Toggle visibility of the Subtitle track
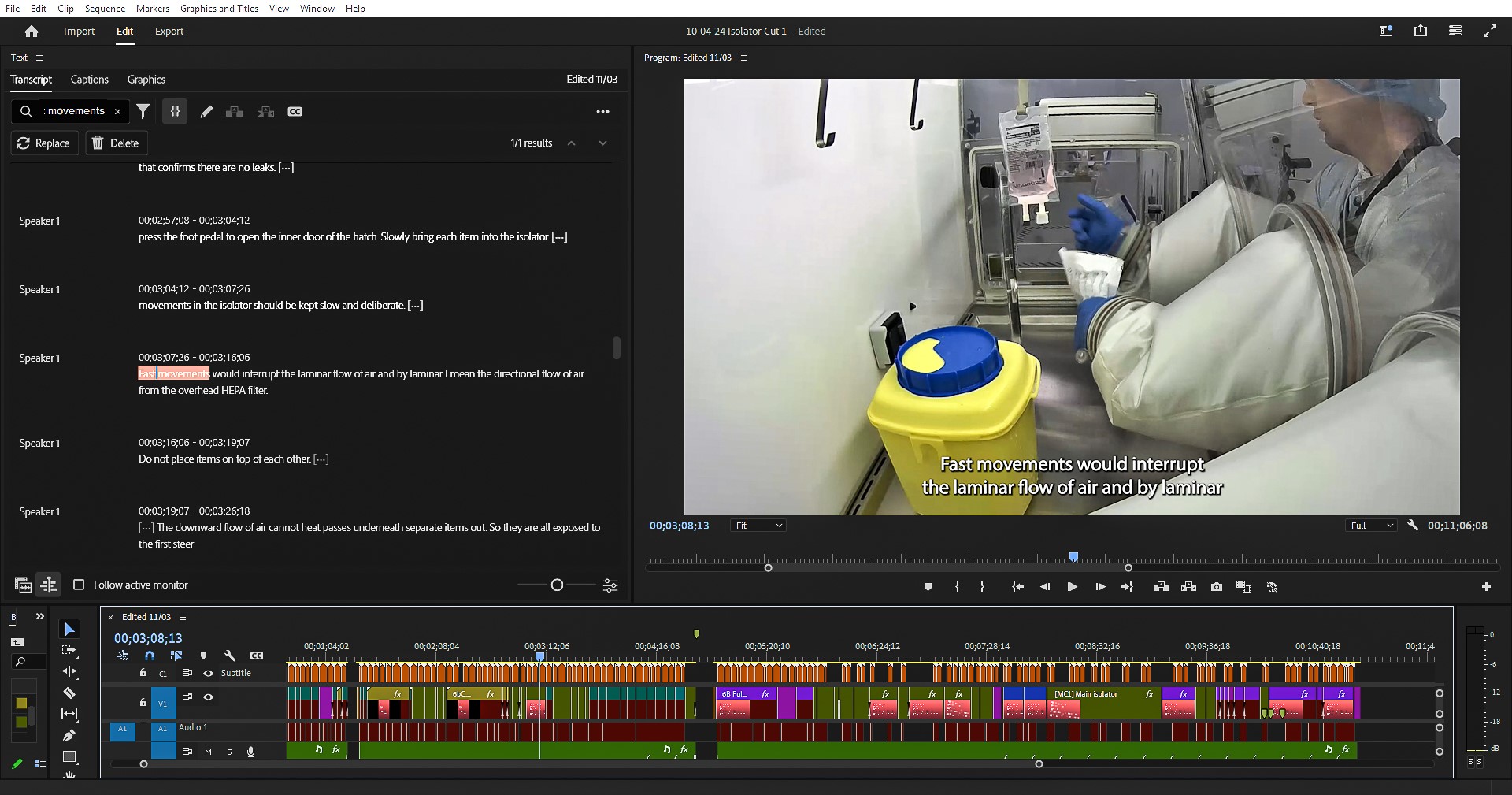The height and width of the screenshot is (795, 1512). point(209,673)
